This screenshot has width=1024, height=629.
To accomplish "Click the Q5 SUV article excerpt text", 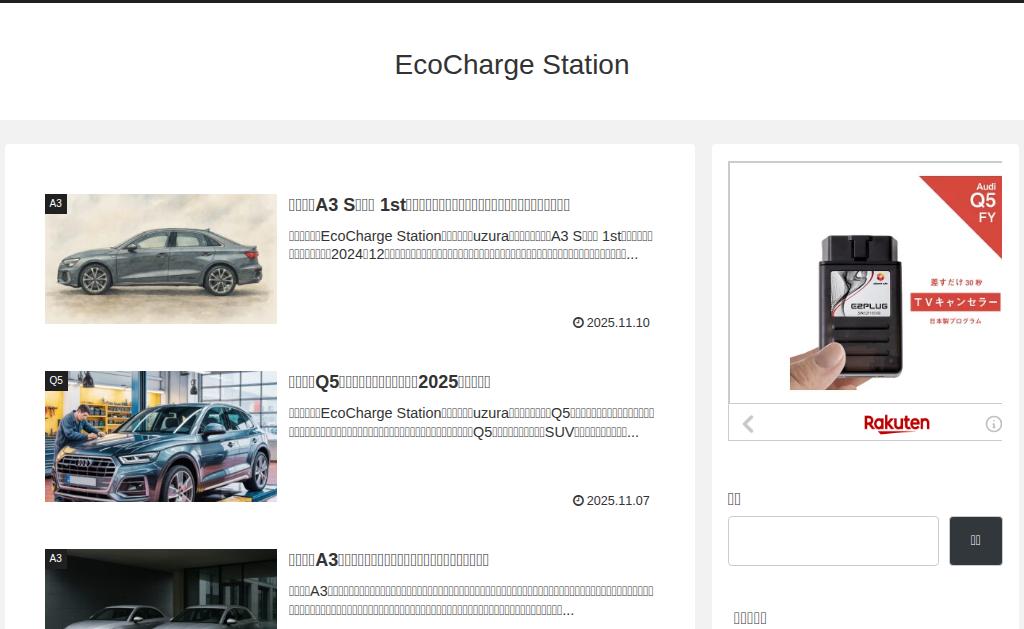I will click(x=472, y=423).
